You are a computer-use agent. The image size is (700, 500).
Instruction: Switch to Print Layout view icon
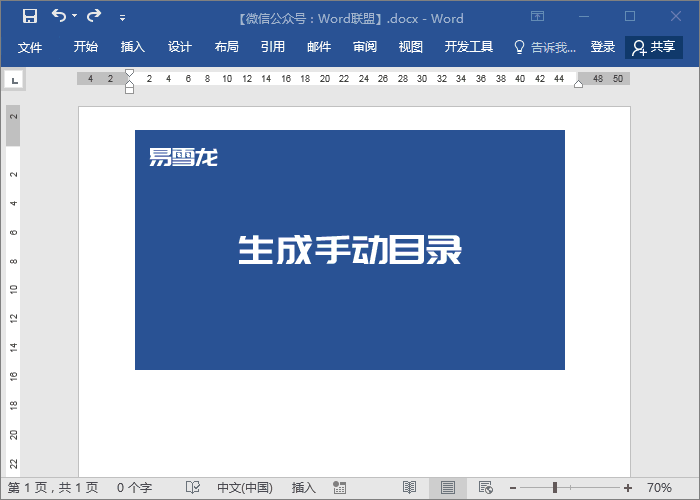click(x=448, y=488)
